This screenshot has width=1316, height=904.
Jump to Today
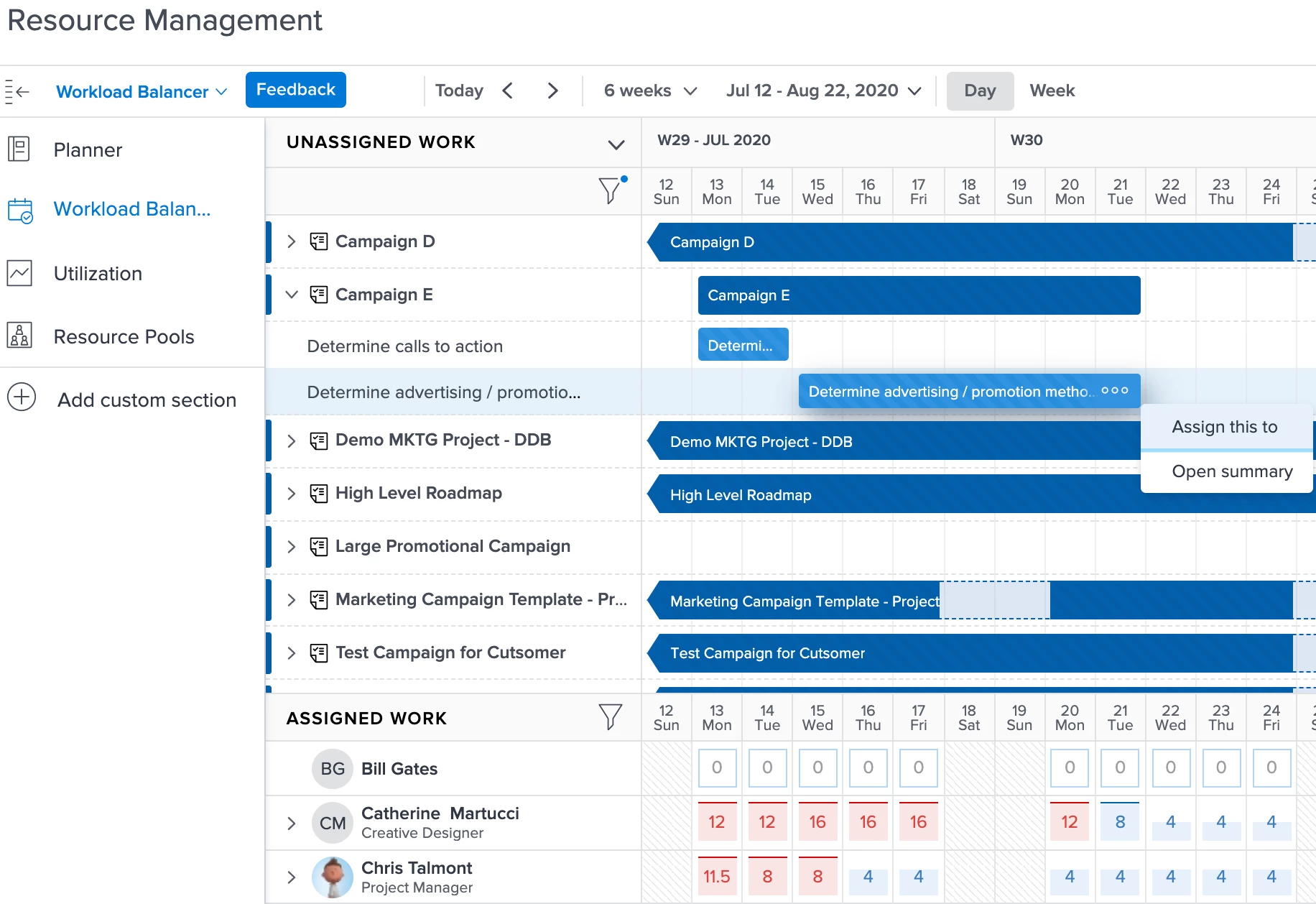[459, 91]
